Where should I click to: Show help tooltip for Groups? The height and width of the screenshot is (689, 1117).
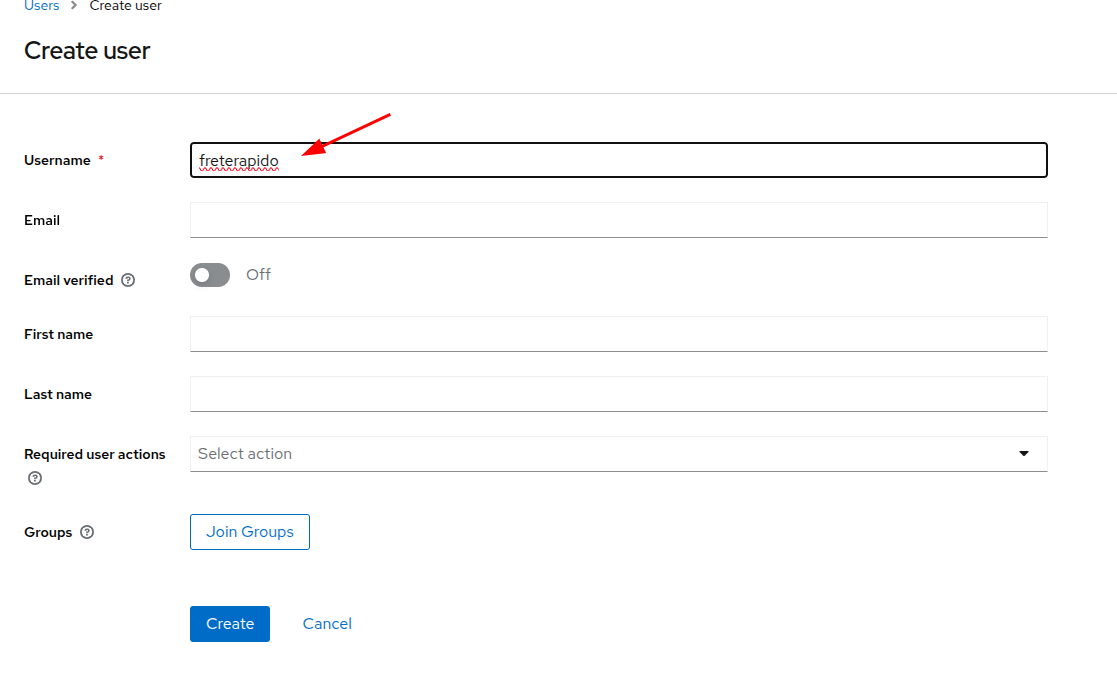[87, 533]
